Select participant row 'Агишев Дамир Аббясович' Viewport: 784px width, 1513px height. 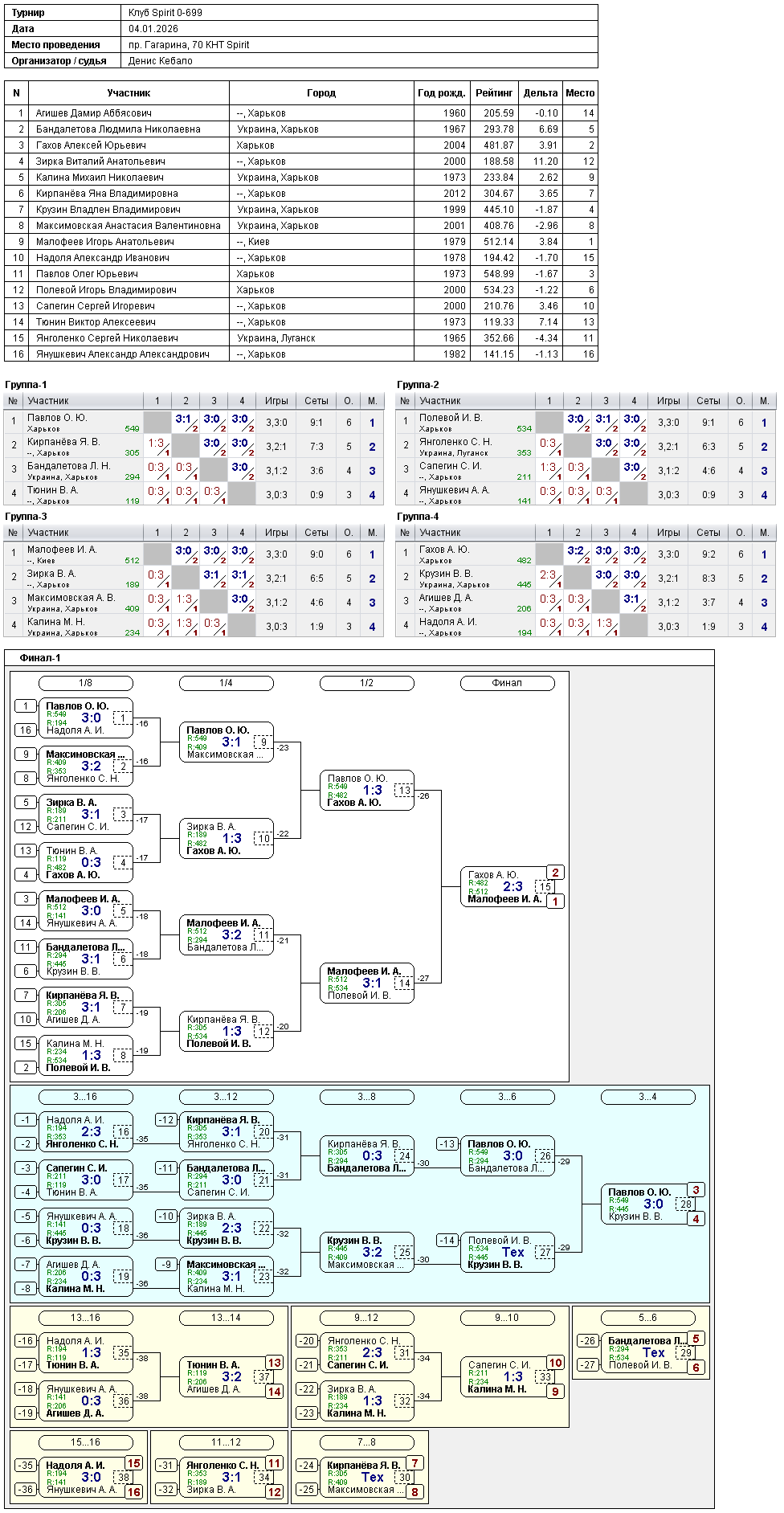click(301, 113)
